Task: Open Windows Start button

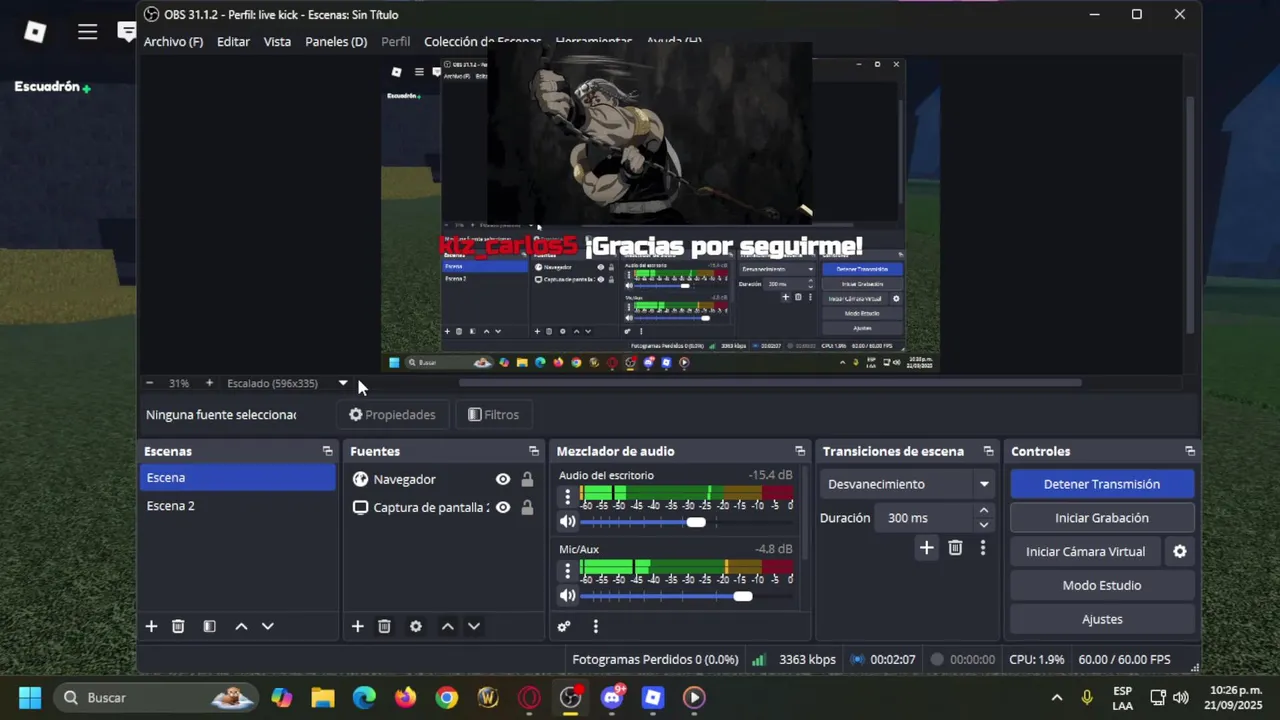Action: 29,697
